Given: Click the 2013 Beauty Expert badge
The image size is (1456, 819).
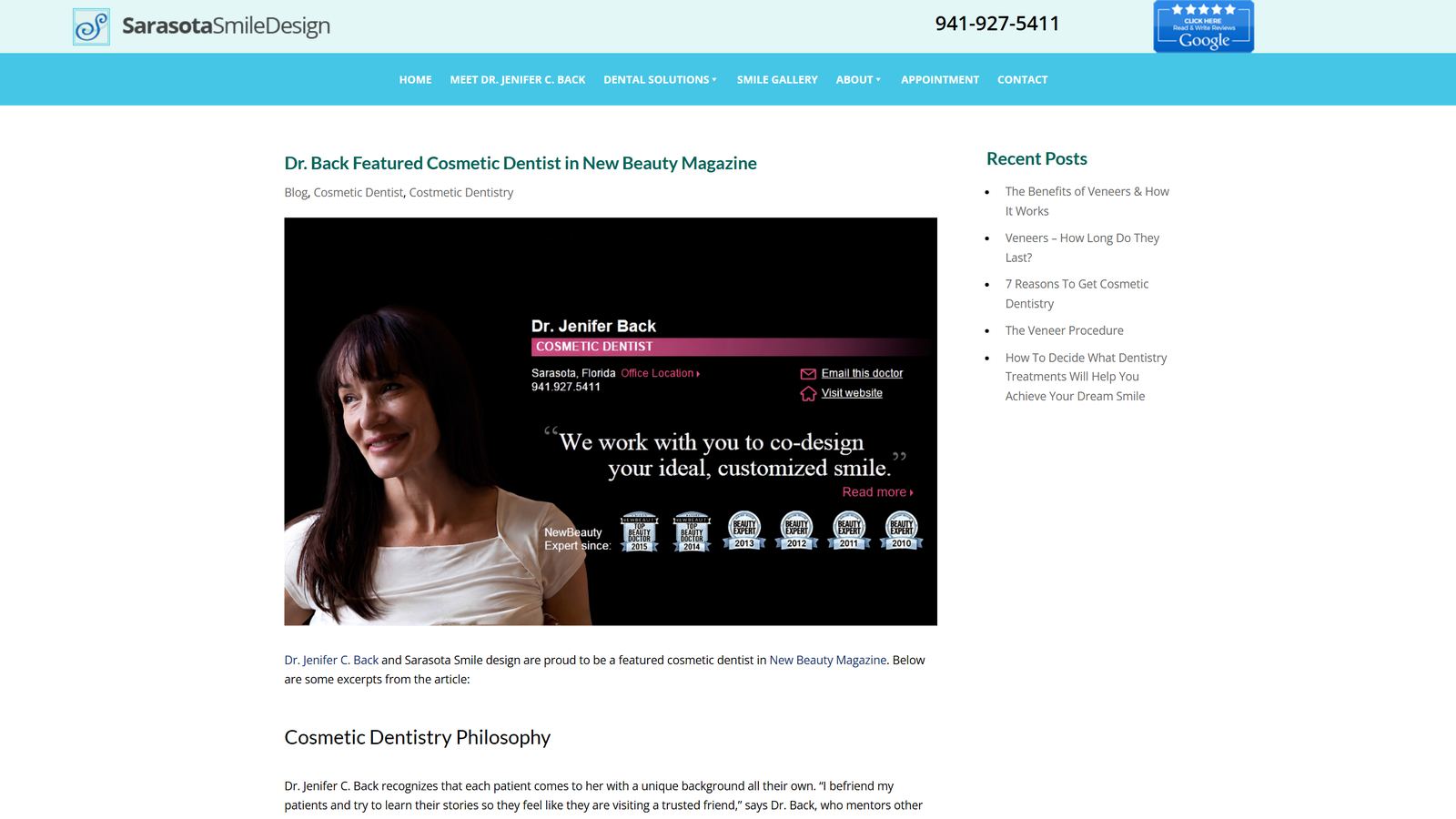Looking at the screenshot, I should click(744, 531).
